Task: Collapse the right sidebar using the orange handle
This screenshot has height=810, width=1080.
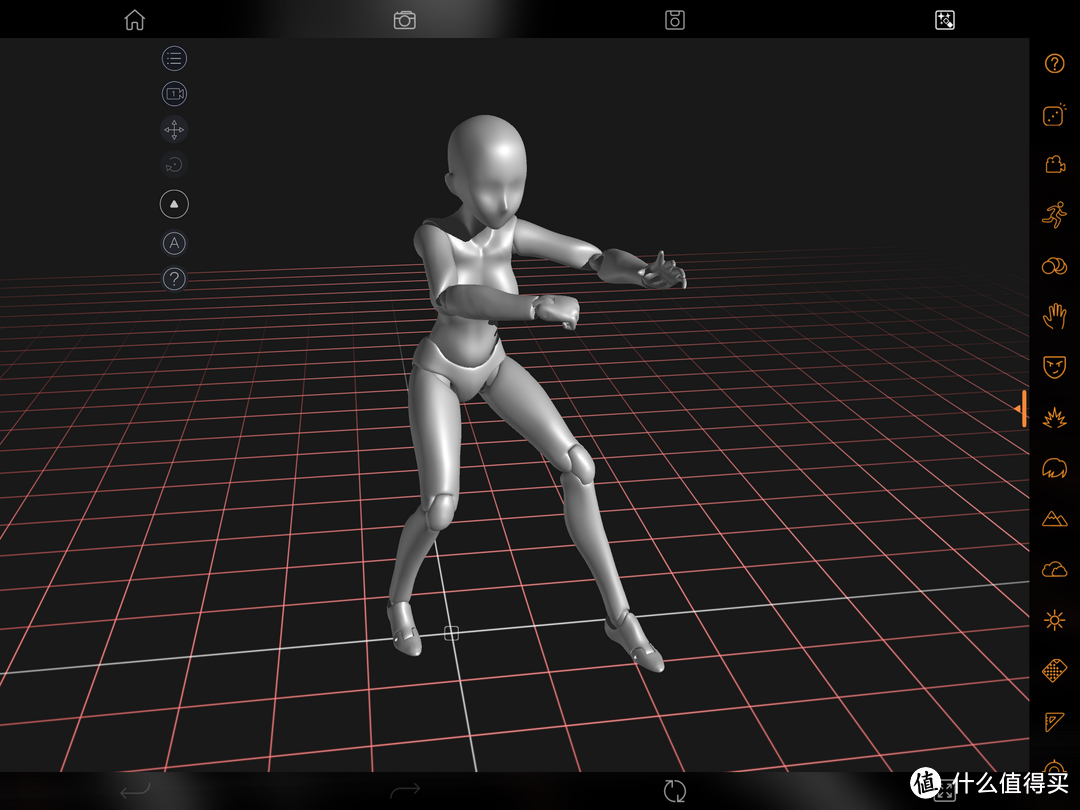Action: coord(1021,408)
